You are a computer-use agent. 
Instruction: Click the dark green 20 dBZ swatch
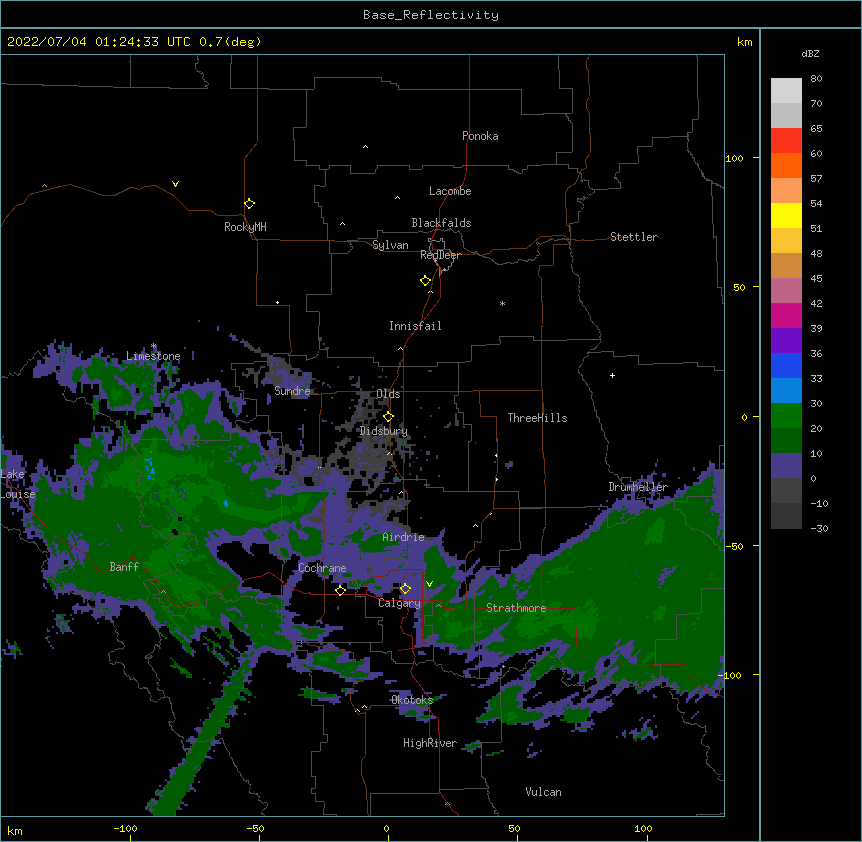pos(786,440)
